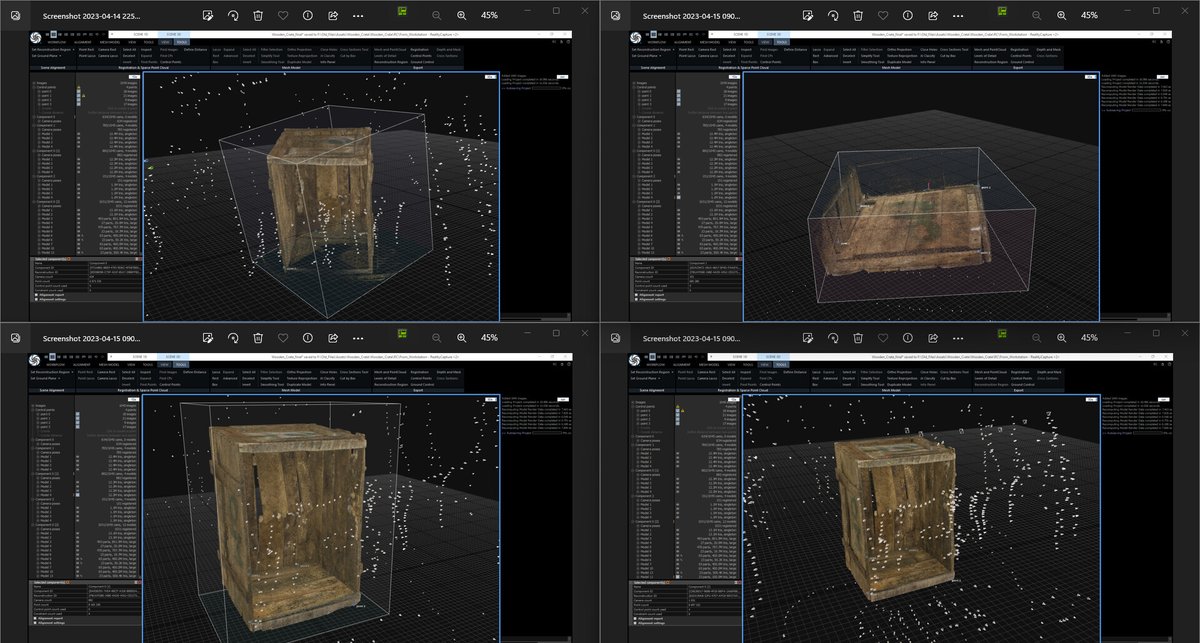Click the Define Distance button
Image resolution: width=1200 pixels, height=643 pixels.
click(x=194, y=49)
